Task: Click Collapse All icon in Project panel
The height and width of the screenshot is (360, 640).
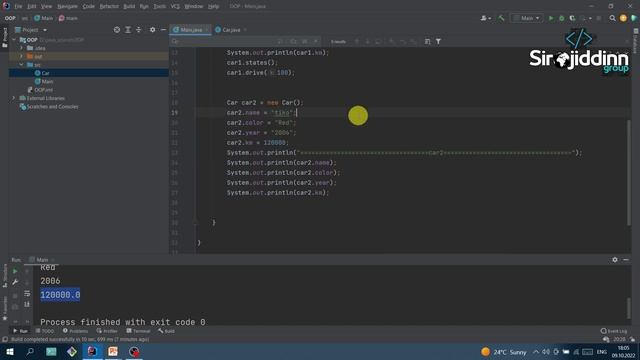Action: 138,30
